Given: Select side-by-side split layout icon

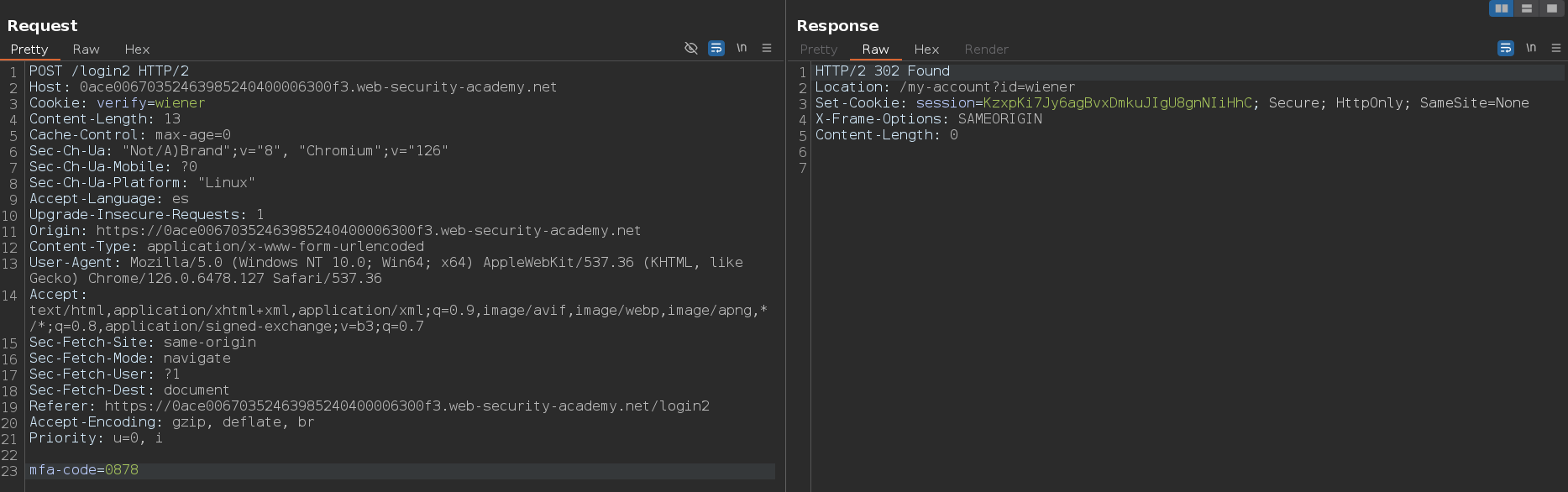Looking at the screenshot, I should (1502, 8).
